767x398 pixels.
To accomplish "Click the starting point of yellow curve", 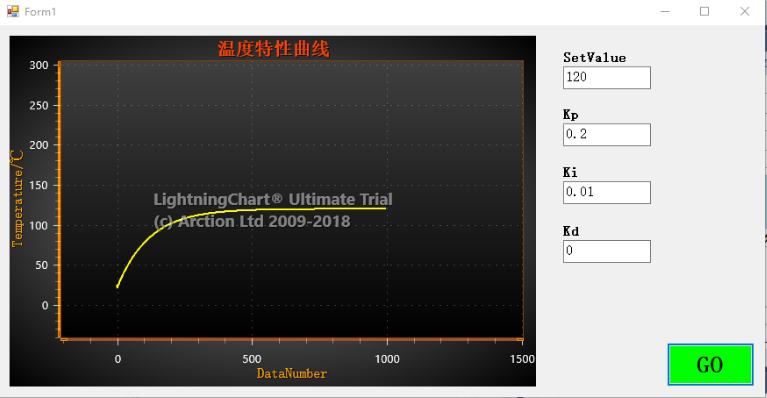I will (117, 286).
